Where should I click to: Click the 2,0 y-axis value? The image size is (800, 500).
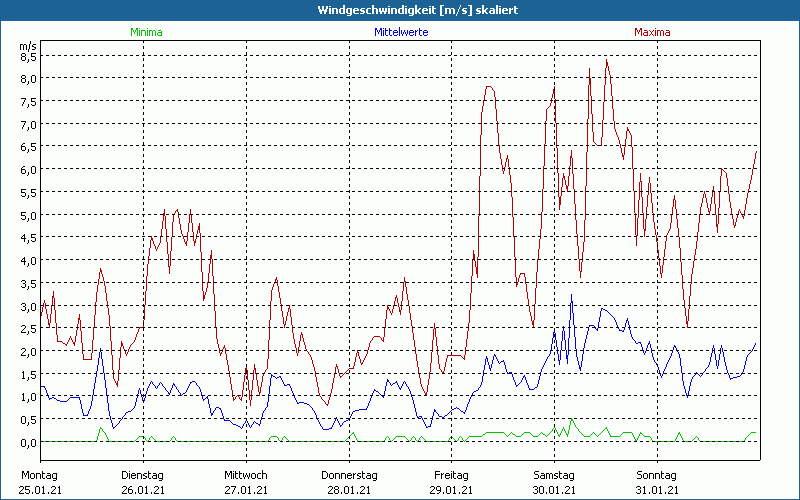pos(29,352)
